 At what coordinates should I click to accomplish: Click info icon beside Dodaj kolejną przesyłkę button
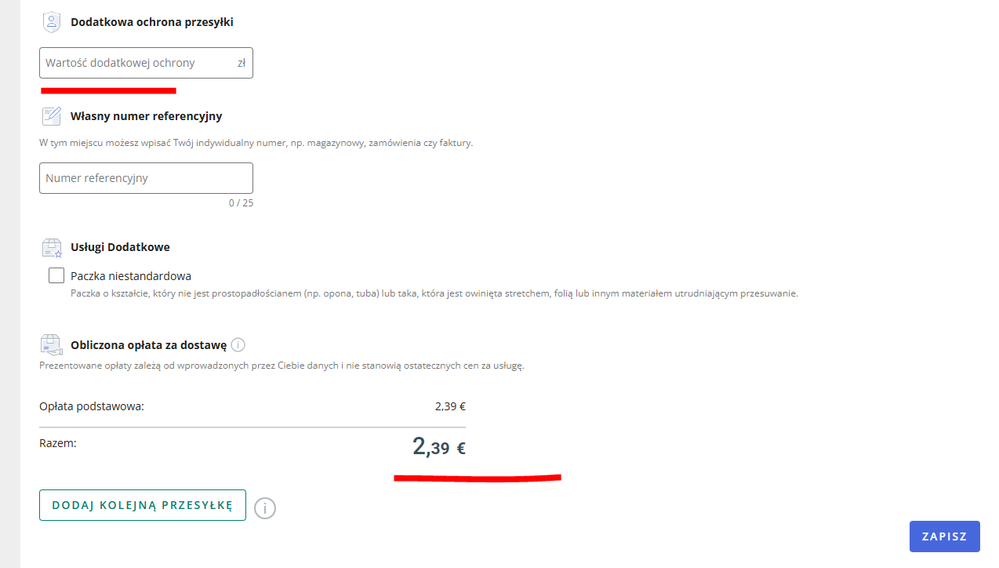click(264, 508)
